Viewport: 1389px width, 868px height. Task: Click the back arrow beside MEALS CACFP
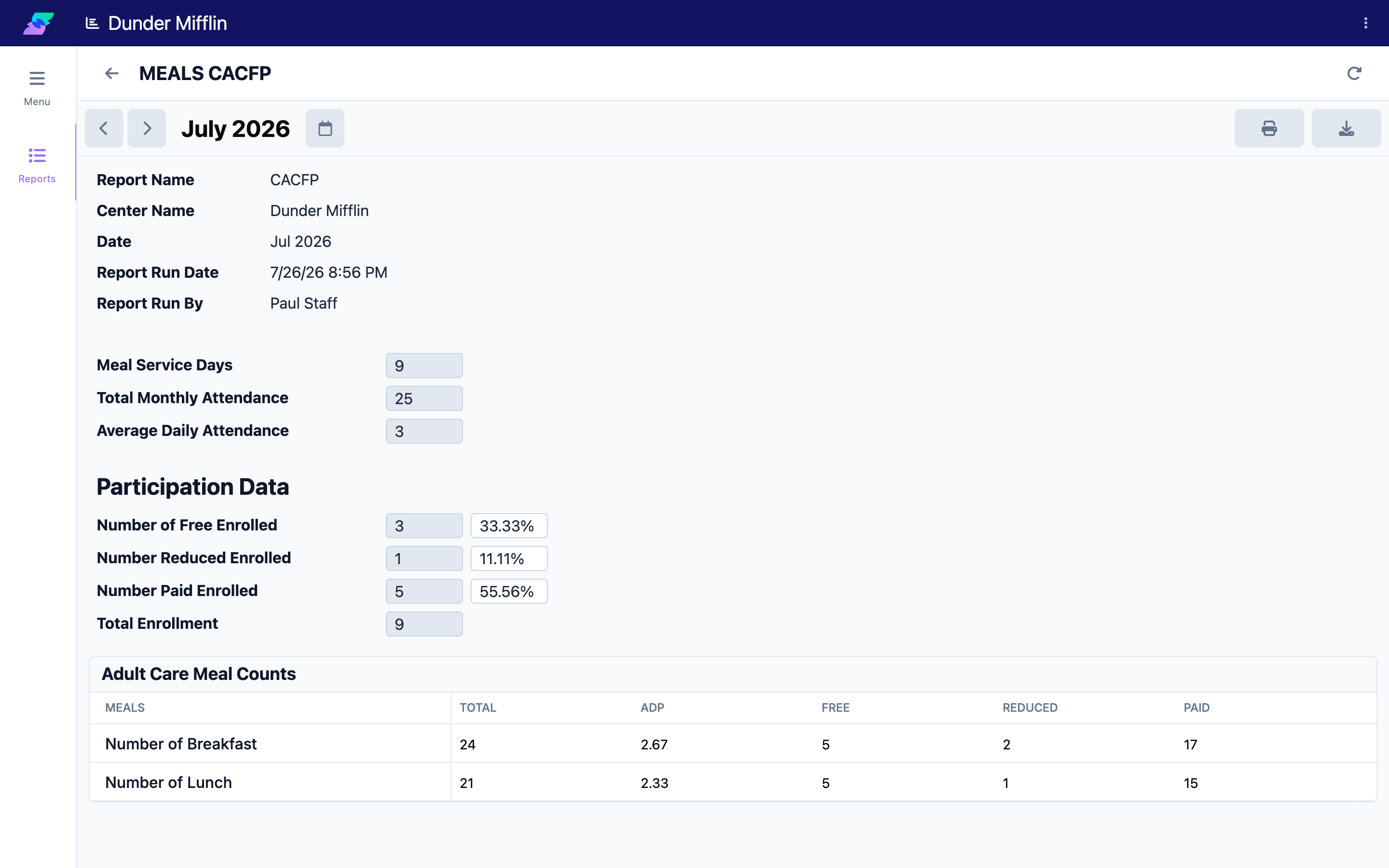tap(111, 73)
